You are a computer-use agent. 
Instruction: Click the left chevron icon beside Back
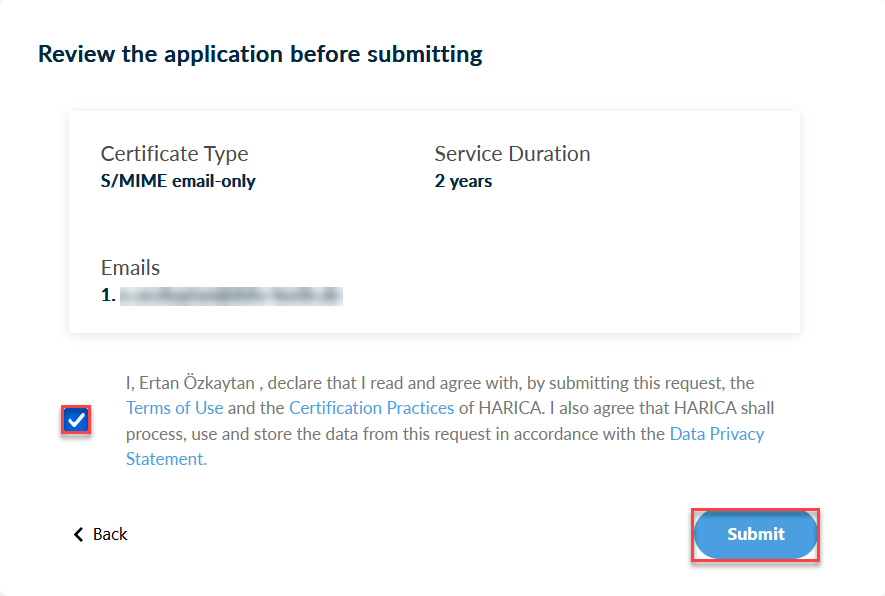coord(78,534)
